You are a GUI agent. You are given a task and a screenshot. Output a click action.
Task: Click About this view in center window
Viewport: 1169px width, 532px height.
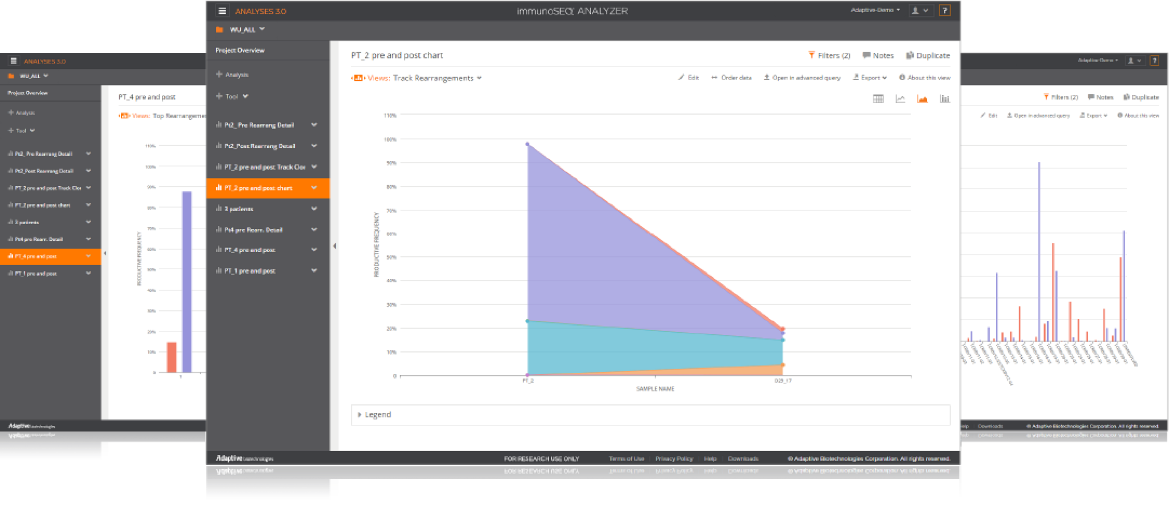(x=924, y=77)
